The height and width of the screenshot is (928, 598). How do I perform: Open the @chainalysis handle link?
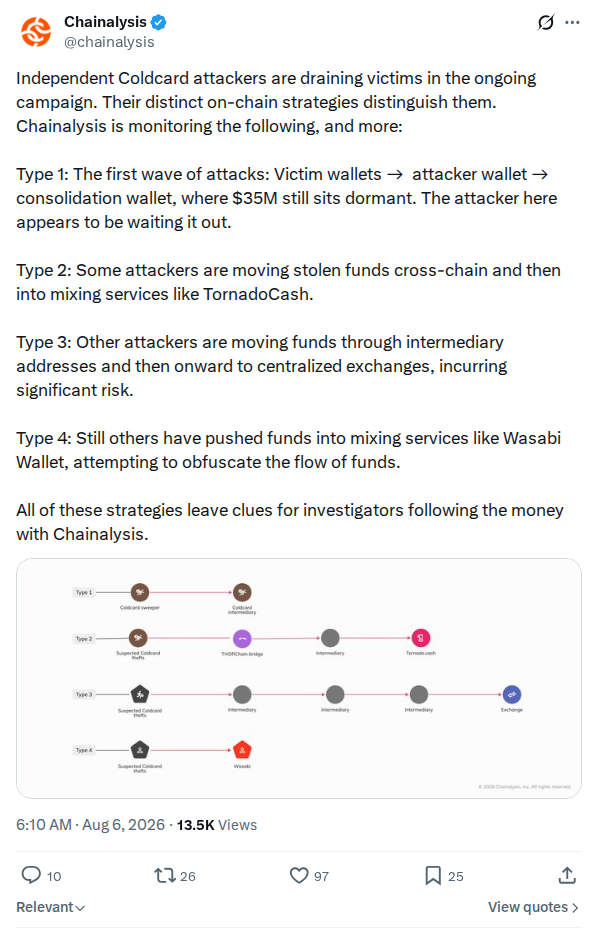click(x=109, y=42)
